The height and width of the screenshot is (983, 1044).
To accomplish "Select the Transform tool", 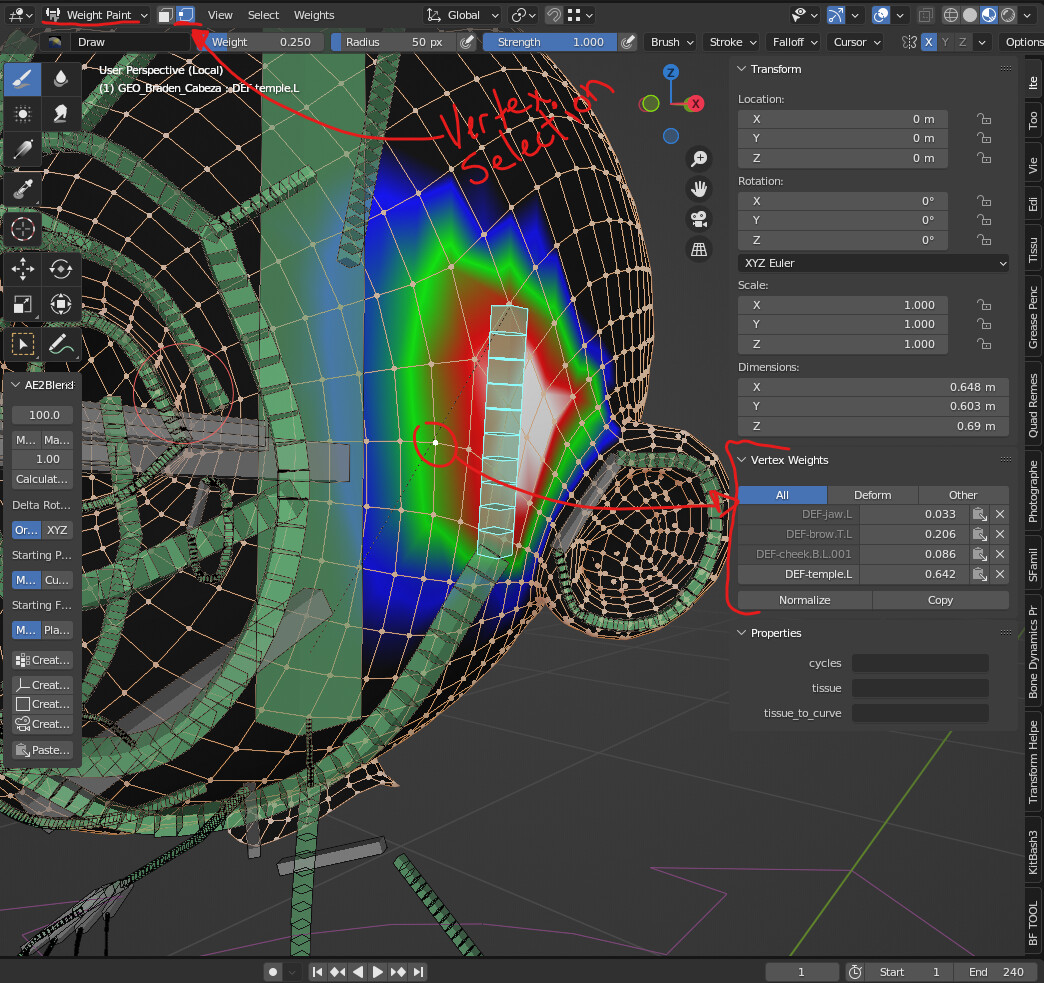I will click(61, 304).
